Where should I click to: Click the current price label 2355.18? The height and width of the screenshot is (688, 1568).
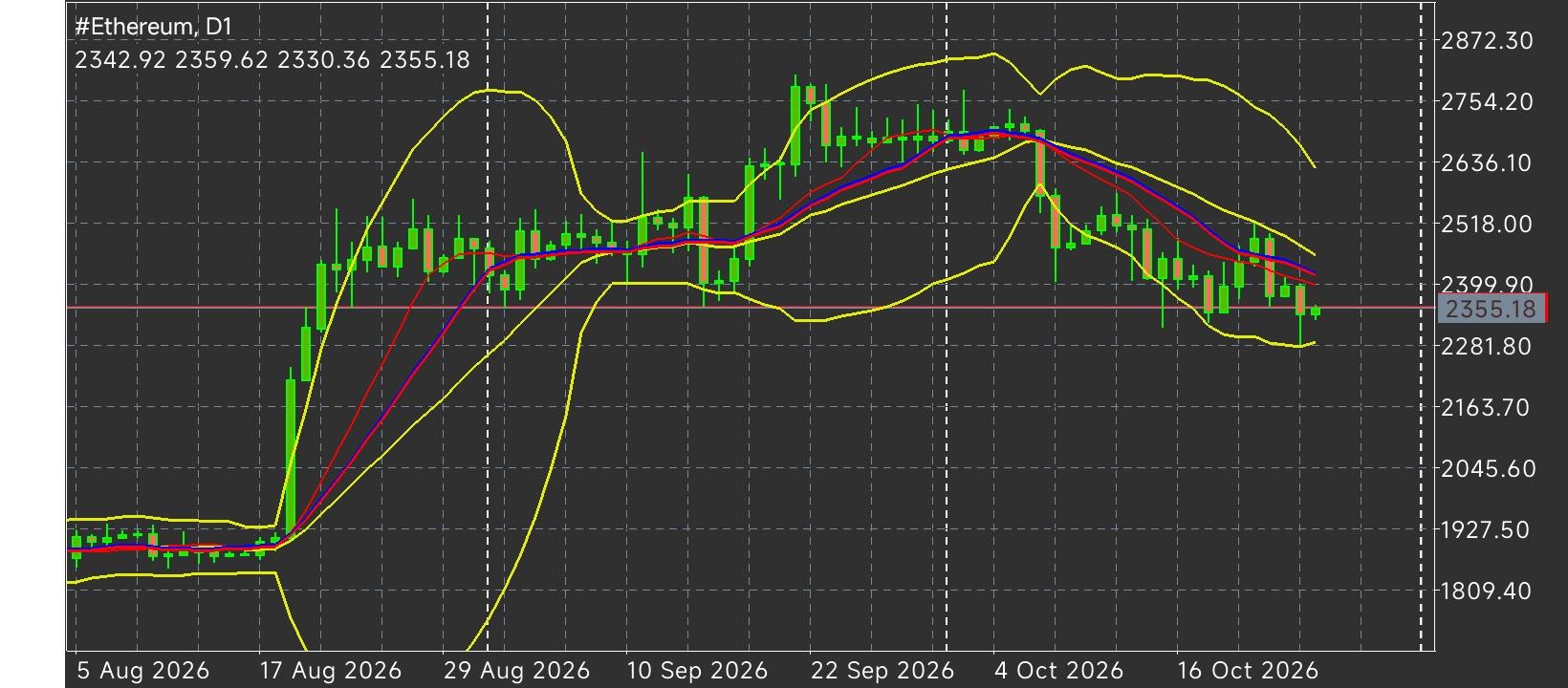tap(1492, 309)
